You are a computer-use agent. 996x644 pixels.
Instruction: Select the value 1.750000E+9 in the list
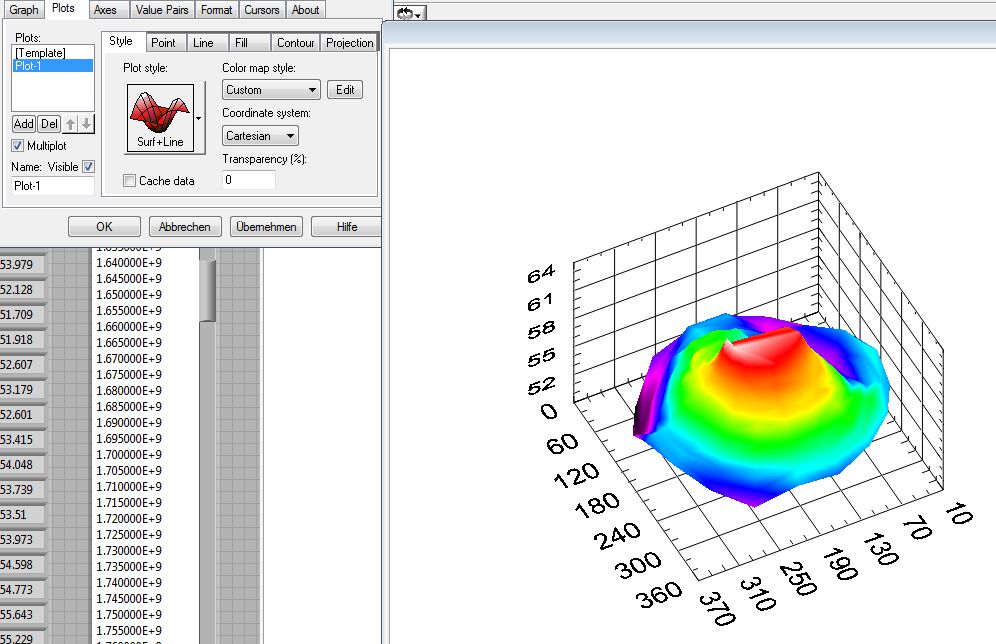[x=129, y=615]
